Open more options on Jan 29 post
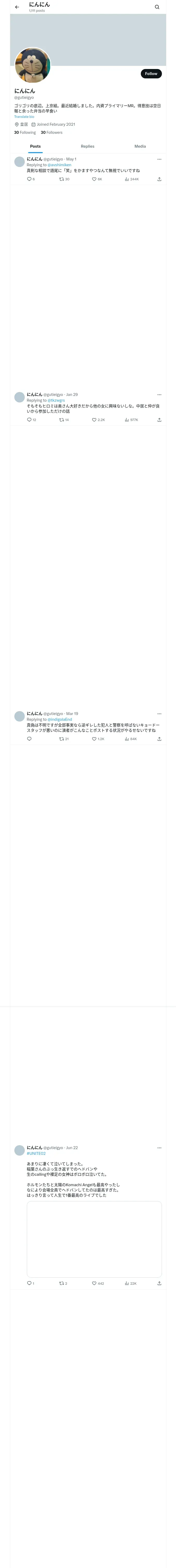Image resolution: width=176 pixels, height=1568 pixels. click(159, 394)
